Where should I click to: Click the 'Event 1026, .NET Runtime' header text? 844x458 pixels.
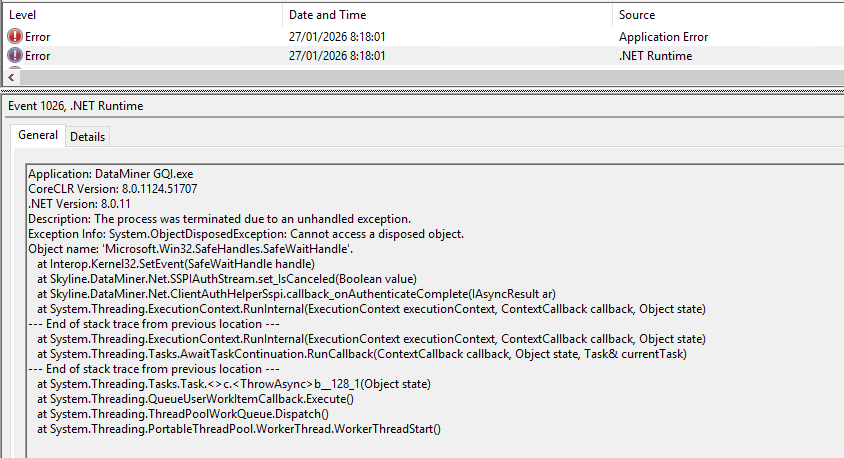75,106
